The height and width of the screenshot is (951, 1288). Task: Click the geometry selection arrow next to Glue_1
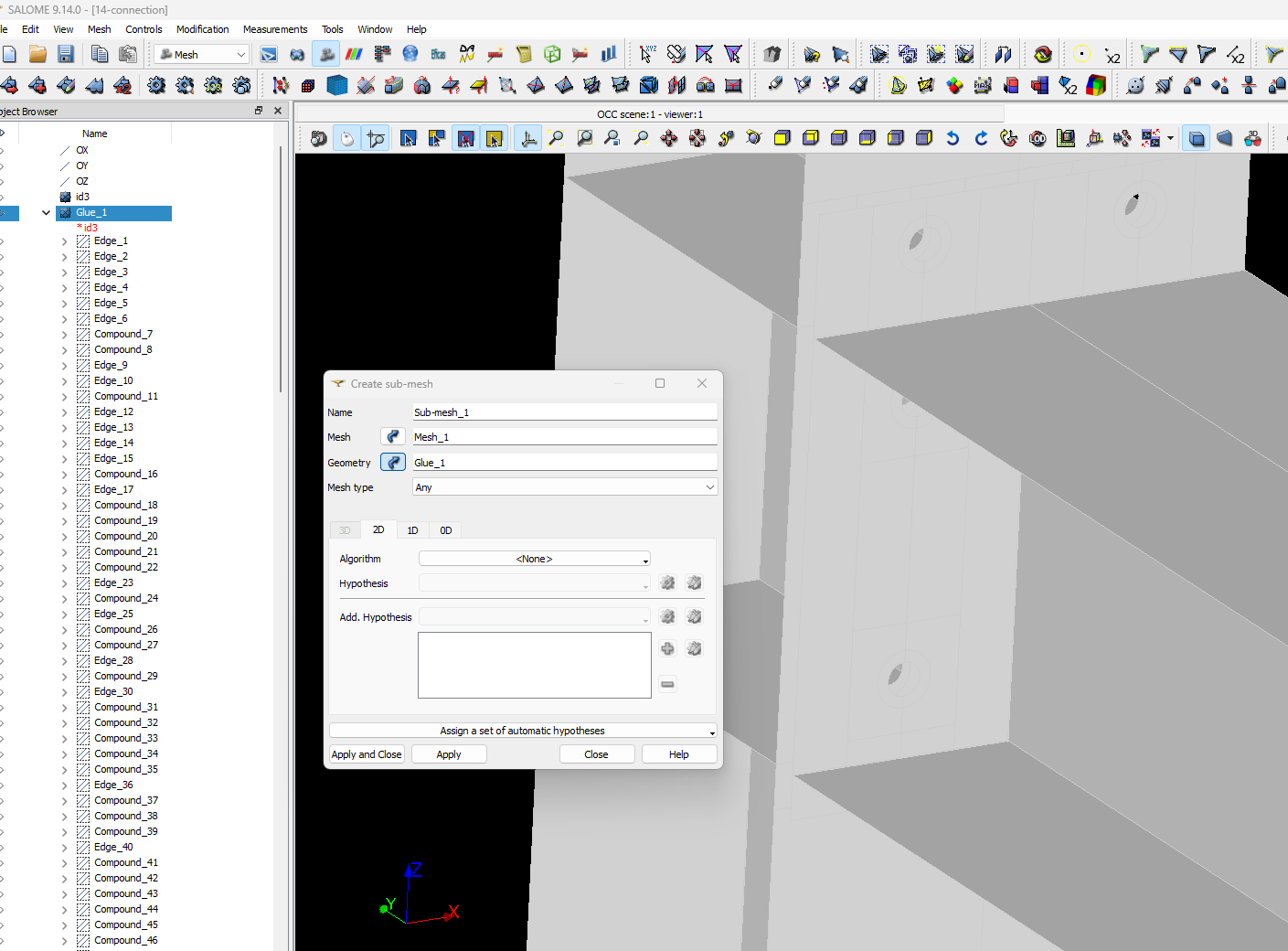393,463
